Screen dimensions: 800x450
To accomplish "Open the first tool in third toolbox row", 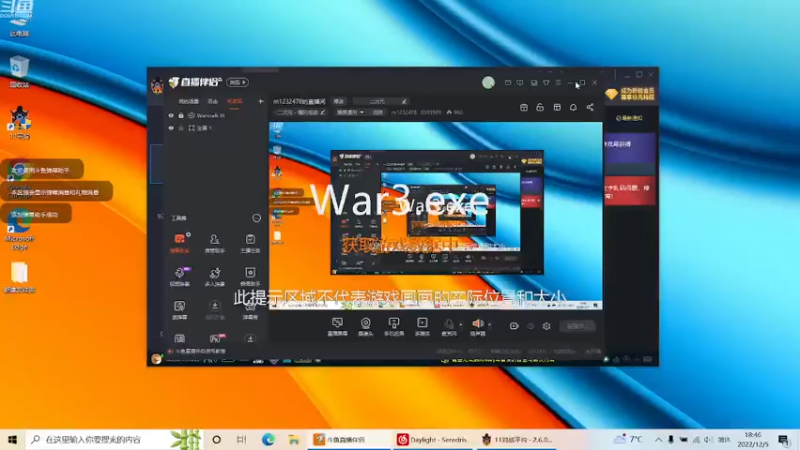I will coord(180,310).
